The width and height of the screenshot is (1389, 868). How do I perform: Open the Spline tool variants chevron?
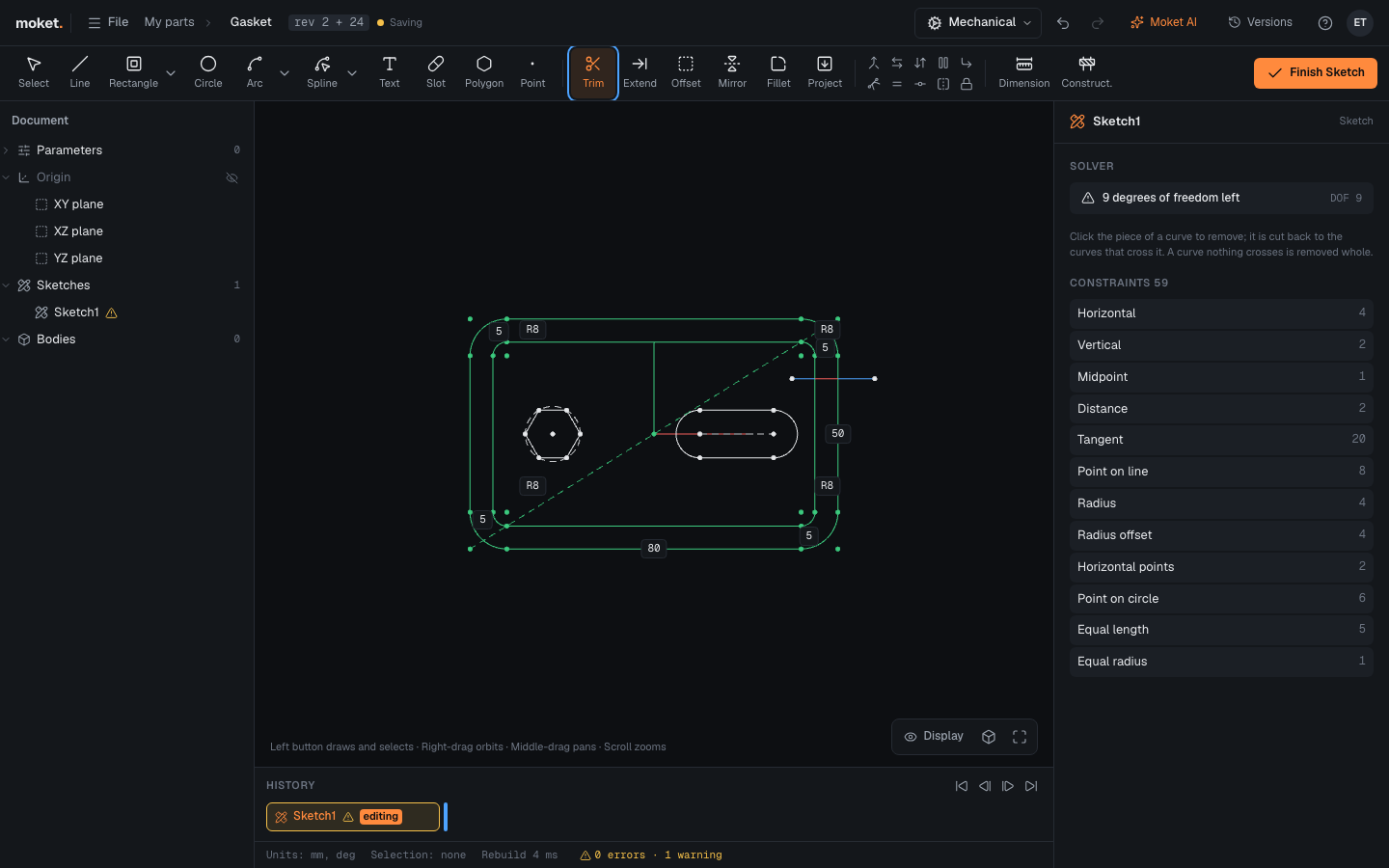(x=352, y=72)
